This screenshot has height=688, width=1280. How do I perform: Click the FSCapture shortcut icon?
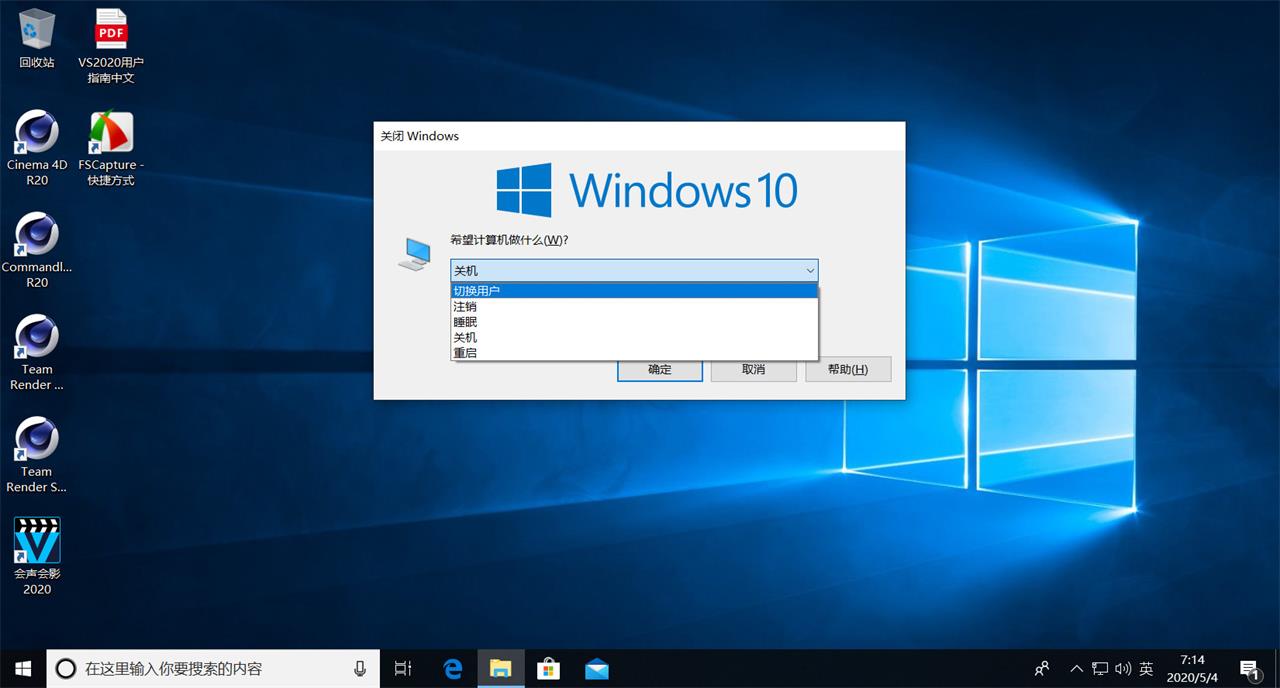coord(111,133)
